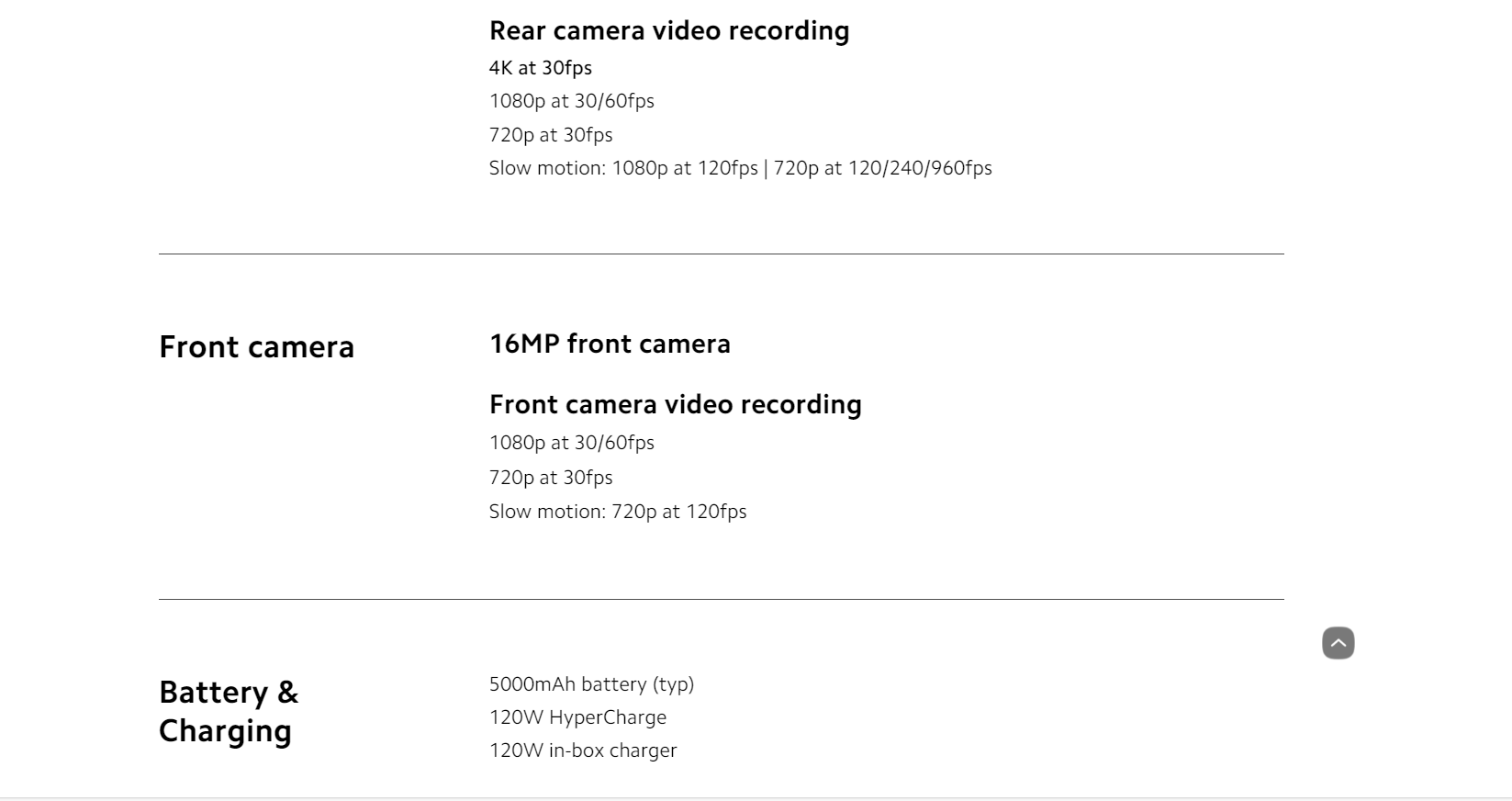Click the front 1080p at 30/60fps spec
This screenshot has height=801, width=1512.
[x=571, y=443]
